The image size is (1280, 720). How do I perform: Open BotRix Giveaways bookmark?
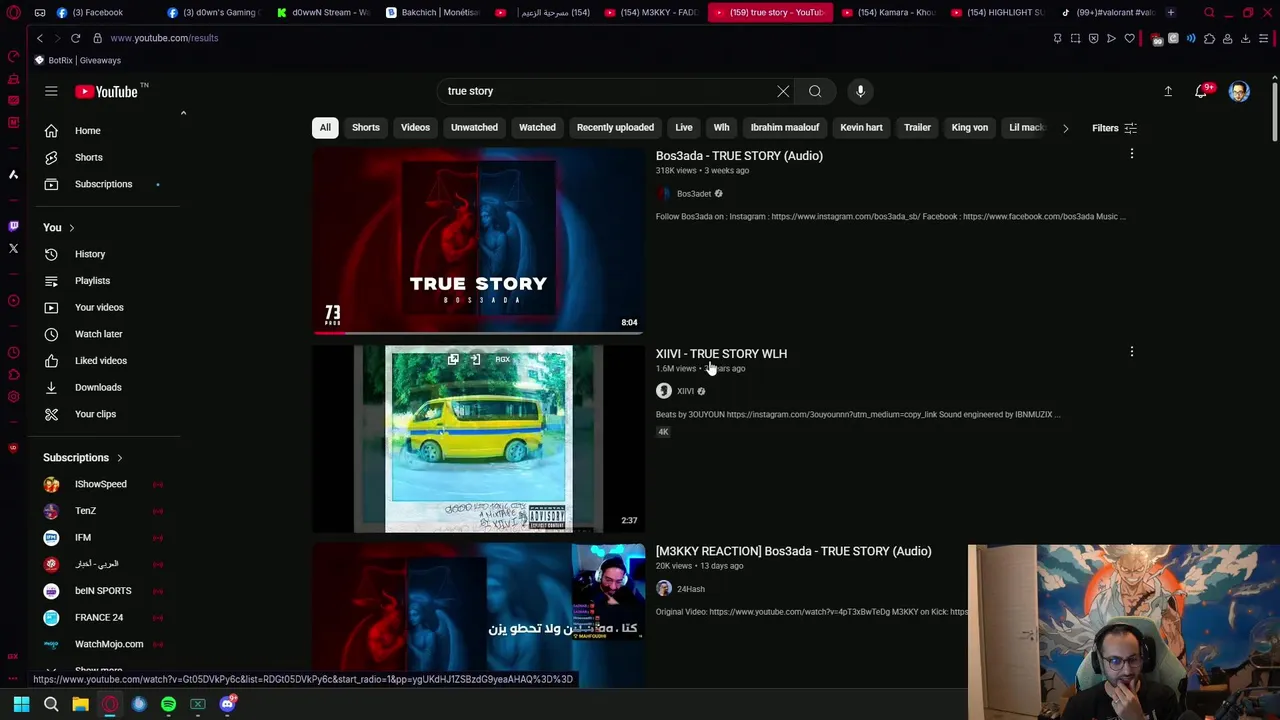pyautogui.click(x=78, y=60)
